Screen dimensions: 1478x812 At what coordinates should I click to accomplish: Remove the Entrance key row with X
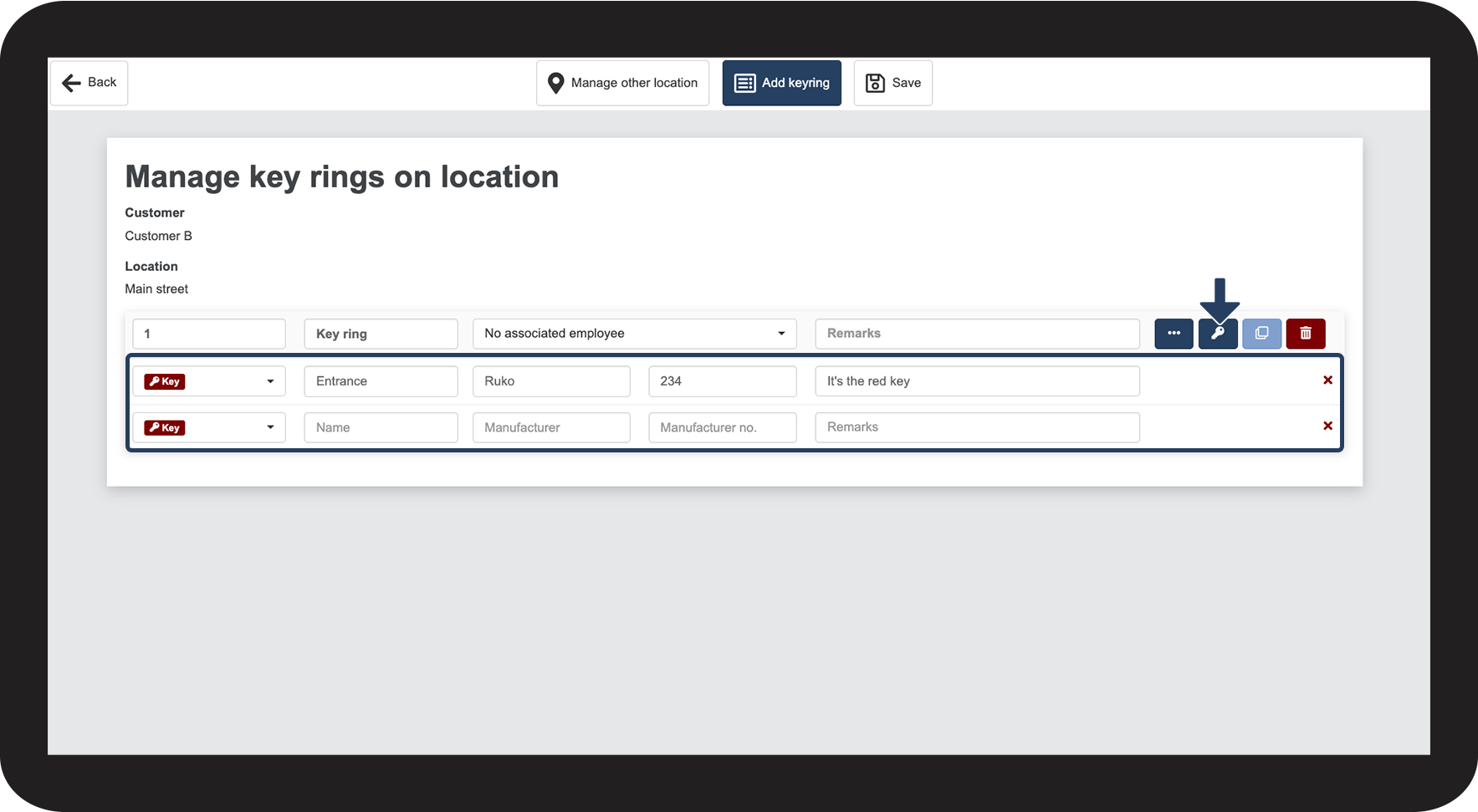(1327, 380)
